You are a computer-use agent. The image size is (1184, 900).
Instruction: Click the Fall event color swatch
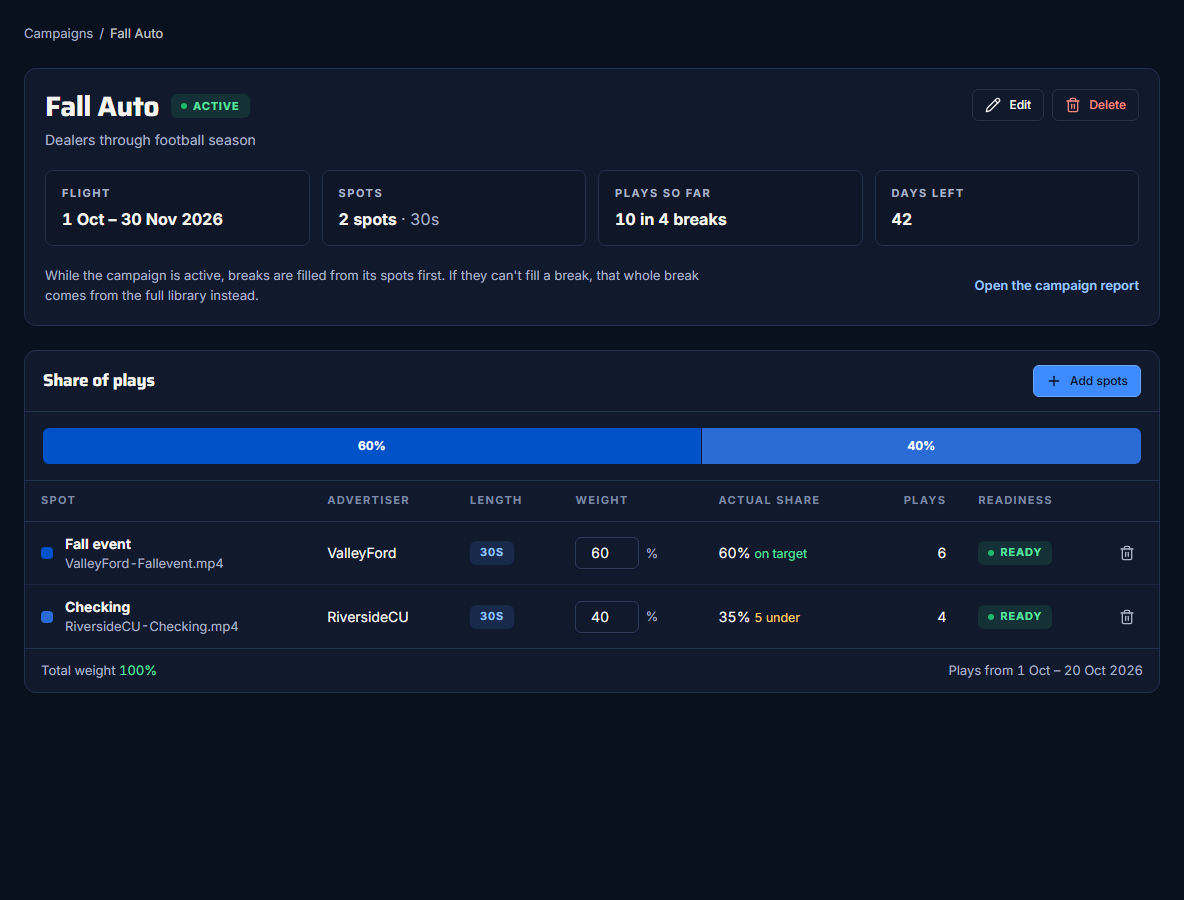[x=47, y=553]
